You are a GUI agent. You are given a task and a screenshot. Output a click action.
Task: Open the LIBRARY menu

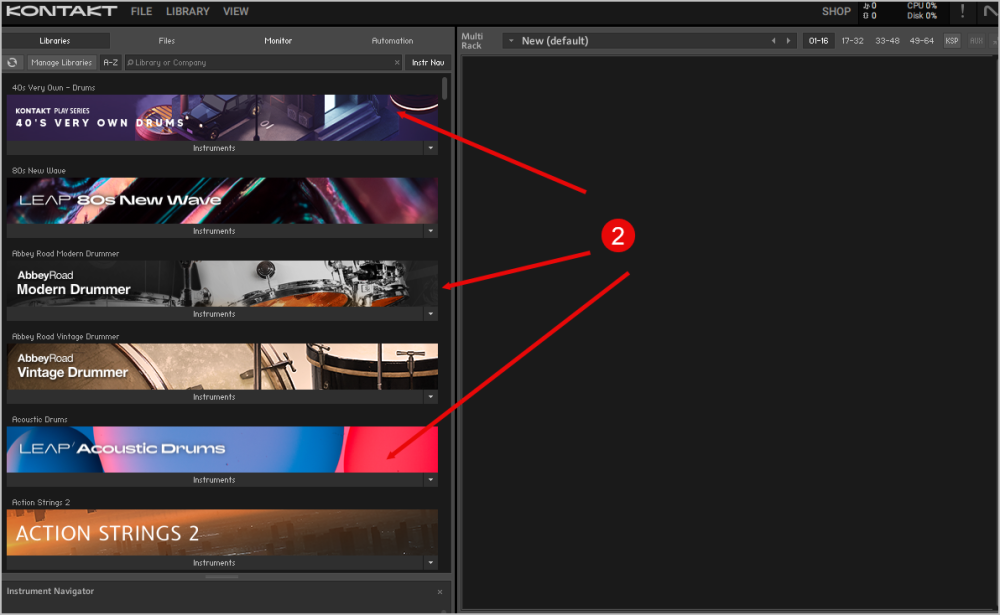point(188,11)
